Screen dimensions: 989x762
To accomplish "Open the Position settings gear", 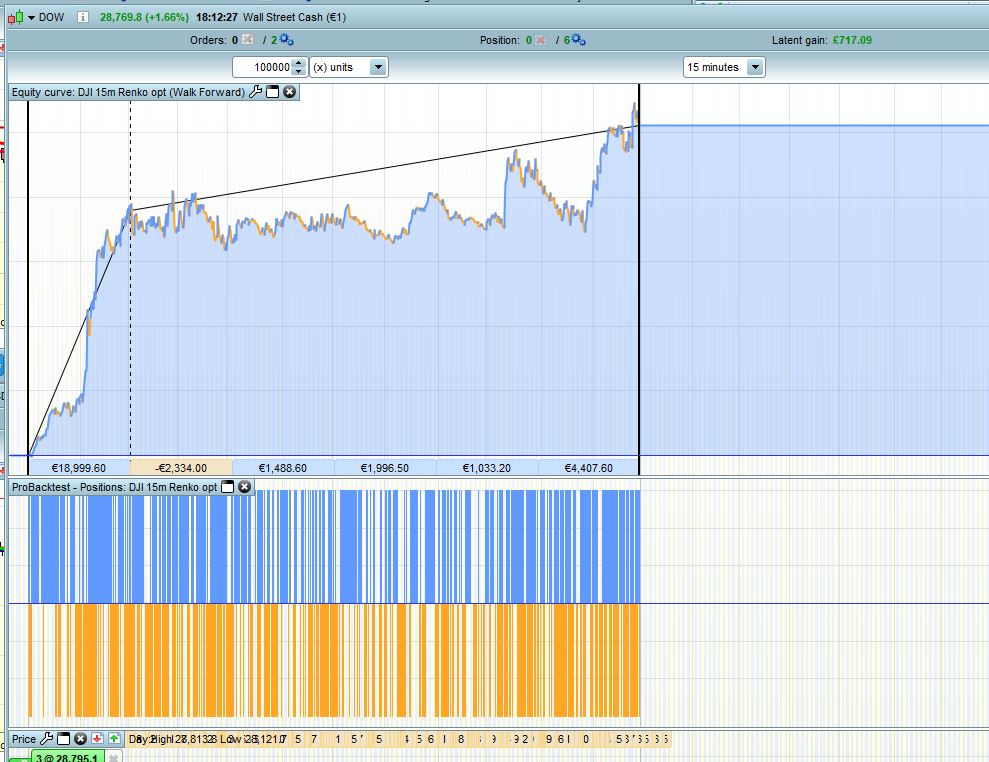I will tap(578, 40).
